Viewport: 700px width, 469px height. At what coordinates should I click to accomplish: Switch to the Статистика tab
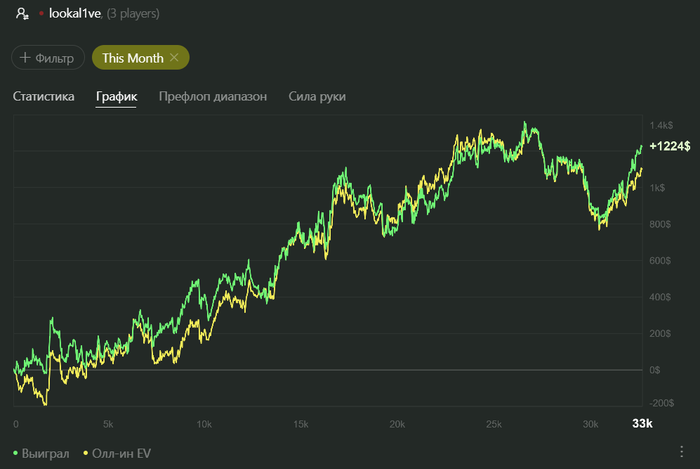point(43,96)
